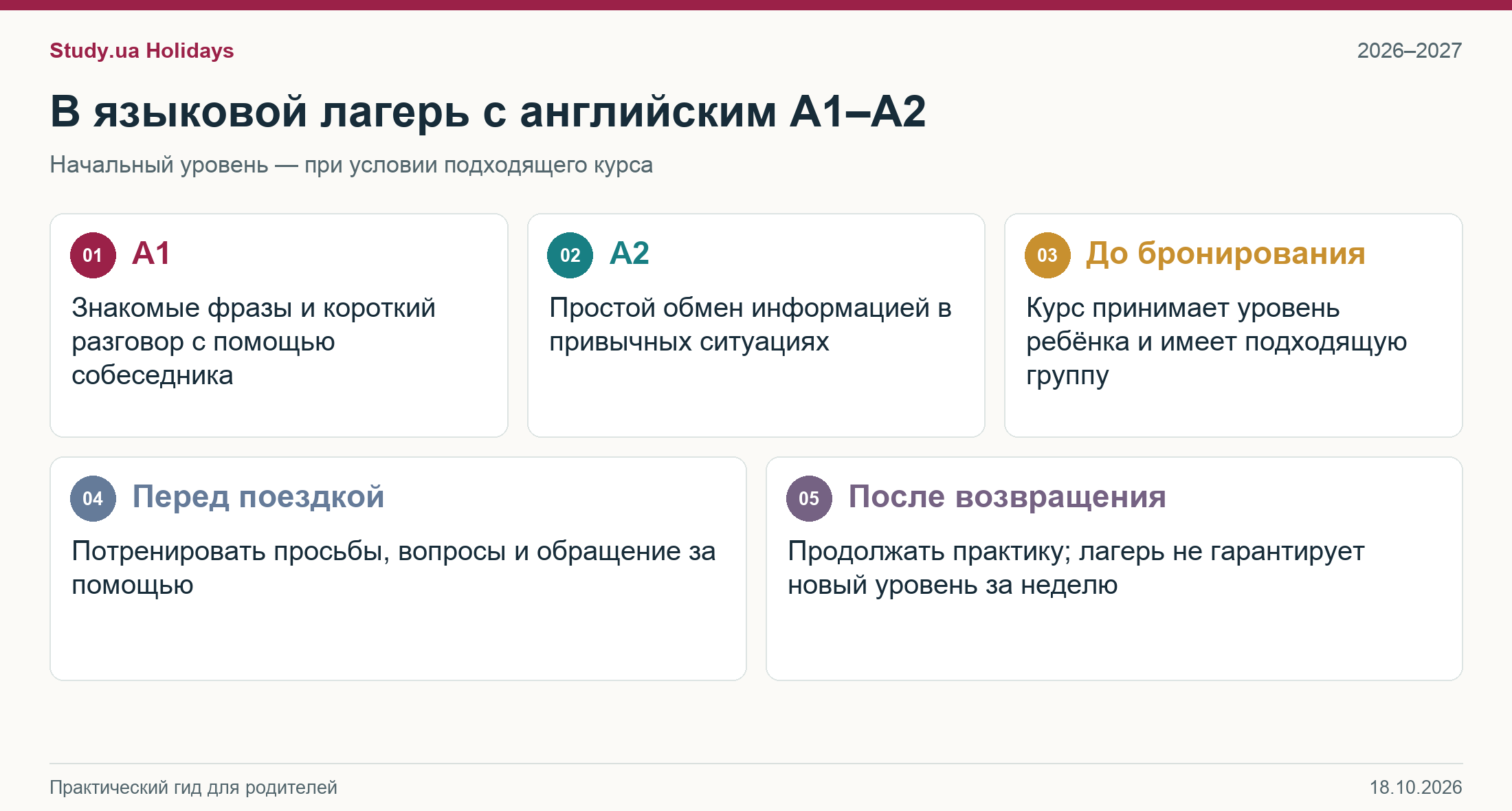Click the Study.ua Holidays brand label
Viewport: 1512px width, 811px height.
[x=142, y=51]
